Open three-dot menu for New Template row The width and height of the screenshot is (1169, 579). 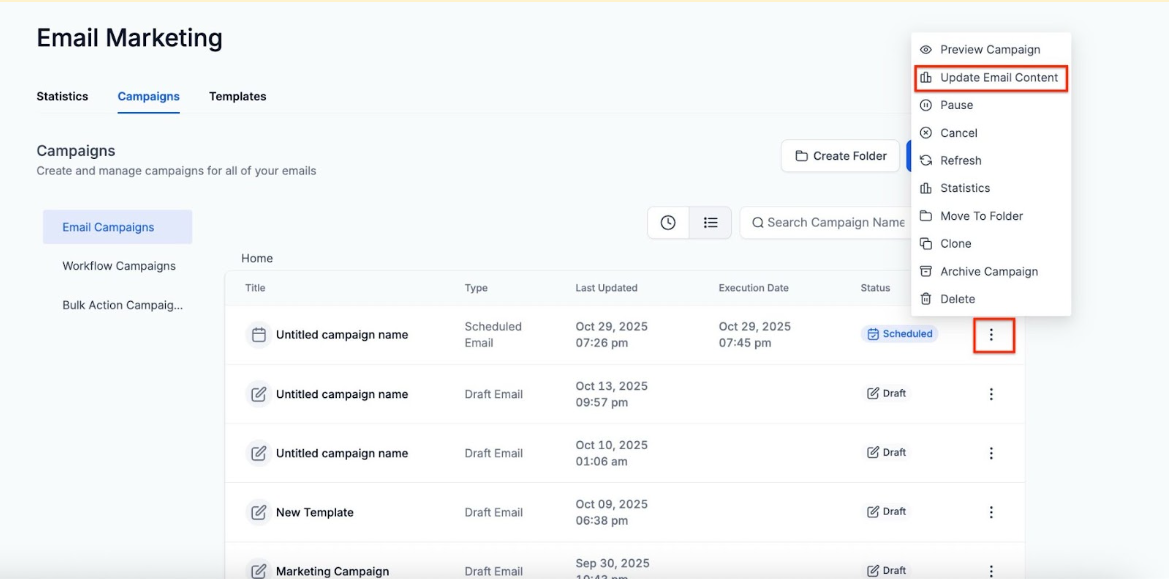click(991, 512)
